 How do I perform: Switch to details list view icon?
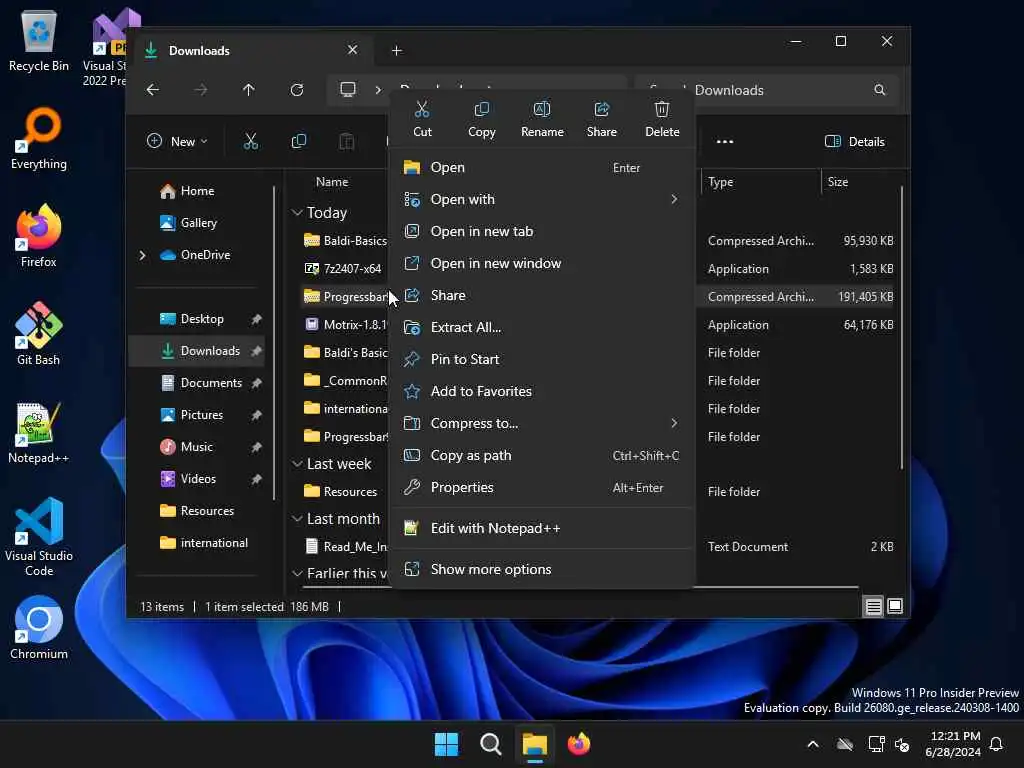pyautogui.click(x=873, y=607)
